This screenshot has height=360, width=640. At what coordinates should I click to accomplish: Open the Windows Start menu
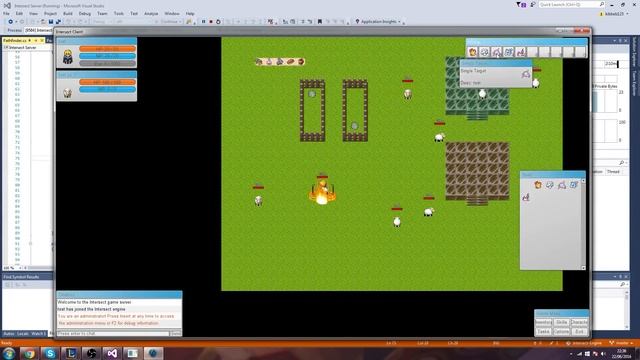click(x=9, y=353)
